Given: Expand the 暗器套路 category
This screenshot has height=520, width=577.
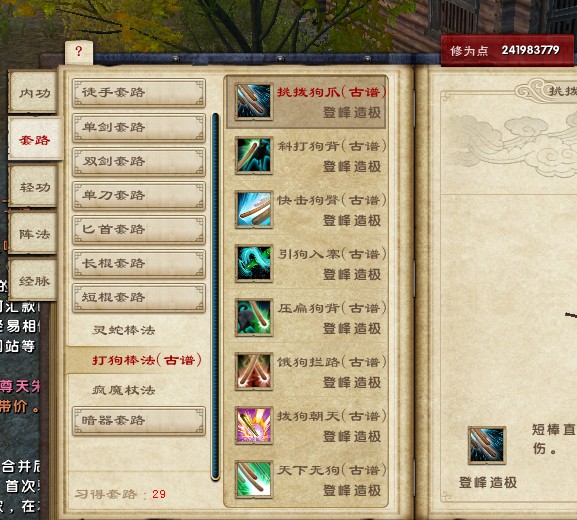Looking at the screenshot, I should pos(139,420).
